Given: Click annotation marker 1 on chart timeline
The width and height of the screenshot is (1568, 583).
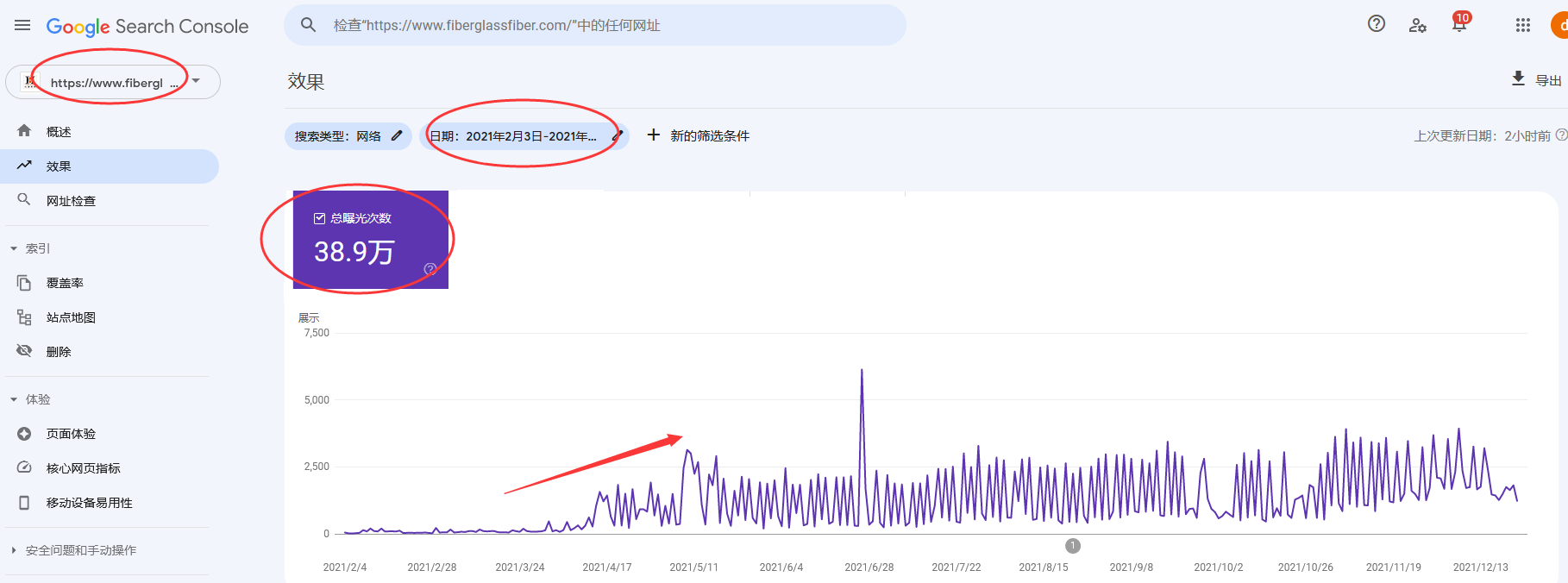Looking at the screenshot, I should [x=1073, y=546].
